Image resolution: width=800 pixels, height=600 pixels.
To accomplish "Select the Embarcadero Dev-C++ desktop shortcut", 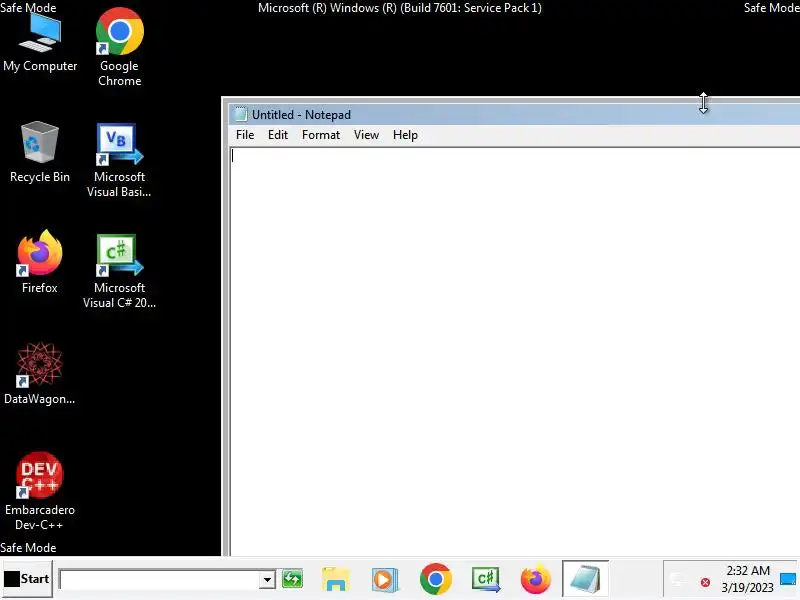I will click(x=40, y=491).
